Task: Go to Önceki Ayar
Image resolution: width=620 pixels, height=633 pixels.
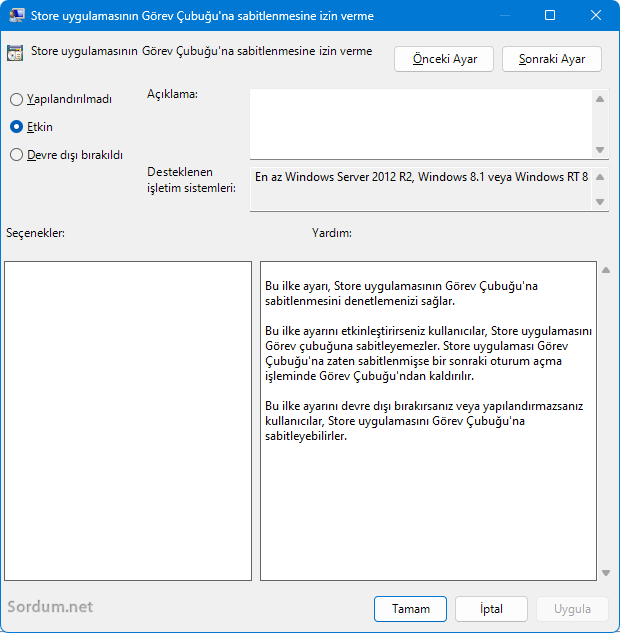Action: (x=444, y=59)
